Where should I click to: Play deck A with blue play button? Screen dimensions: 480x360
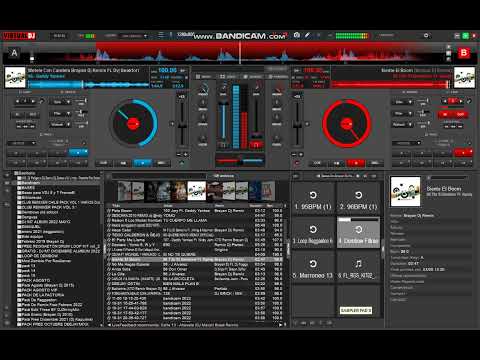142,163
